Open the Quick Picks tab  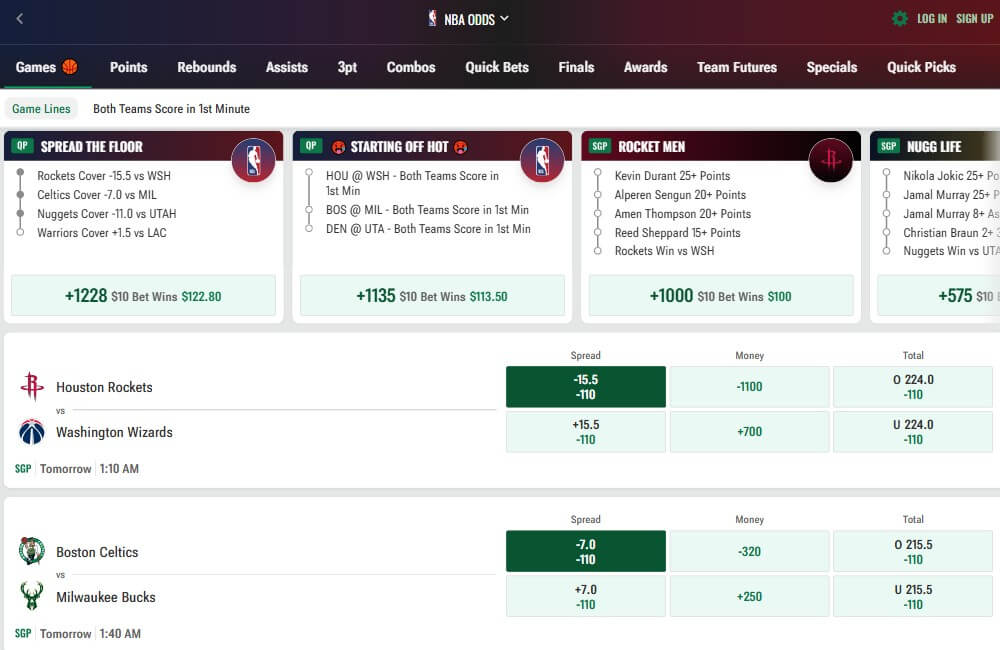pos(921,67)
